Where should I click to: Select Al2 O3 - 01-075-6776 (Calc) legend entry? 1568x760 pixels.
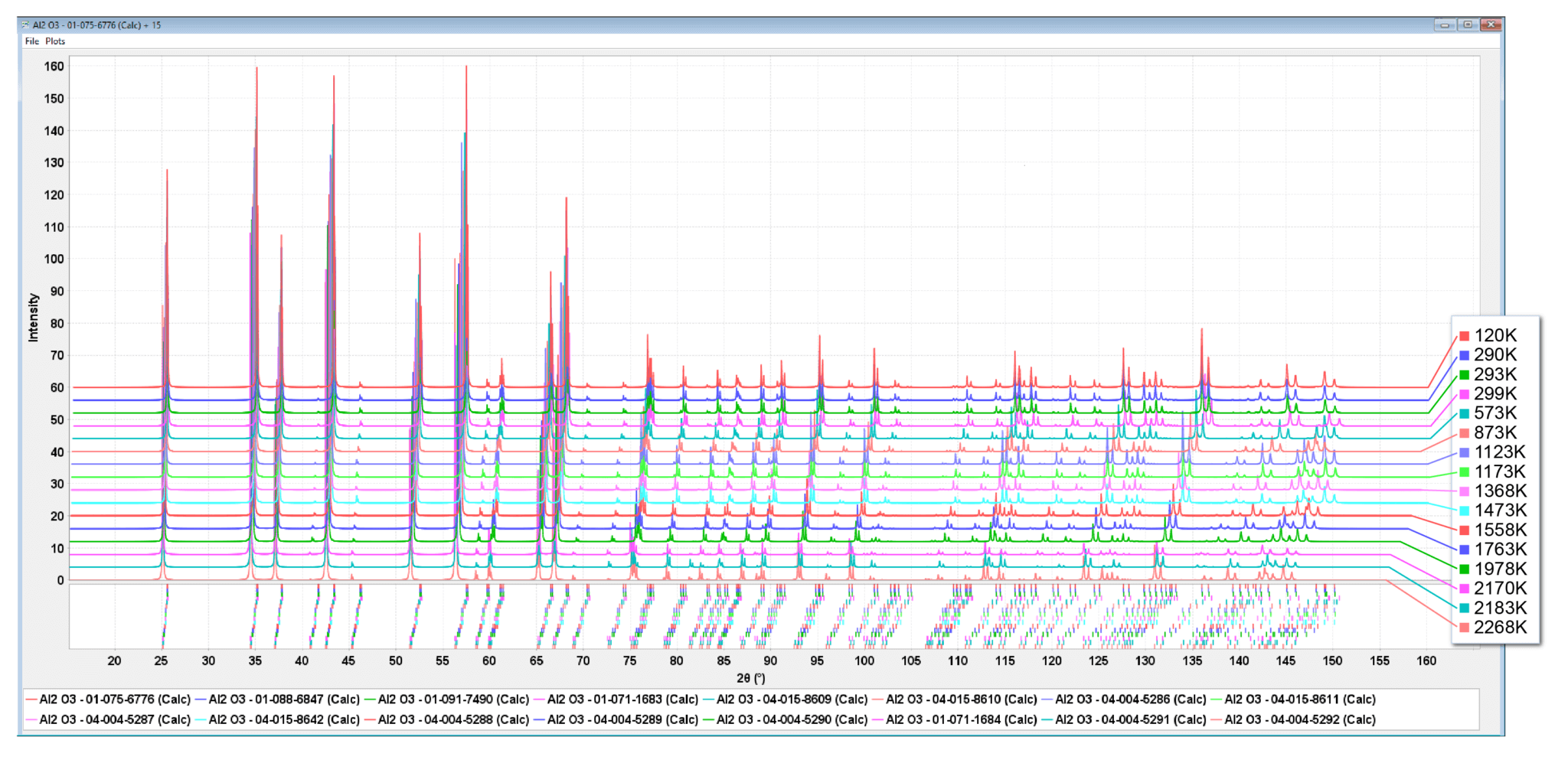pos(115,700)
